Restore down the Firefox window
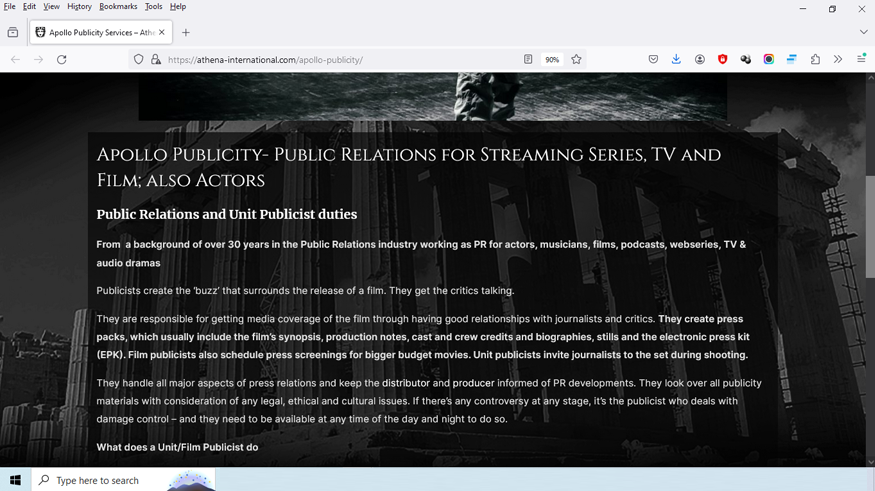The image size is (875, 491). (x=832, y=9)
